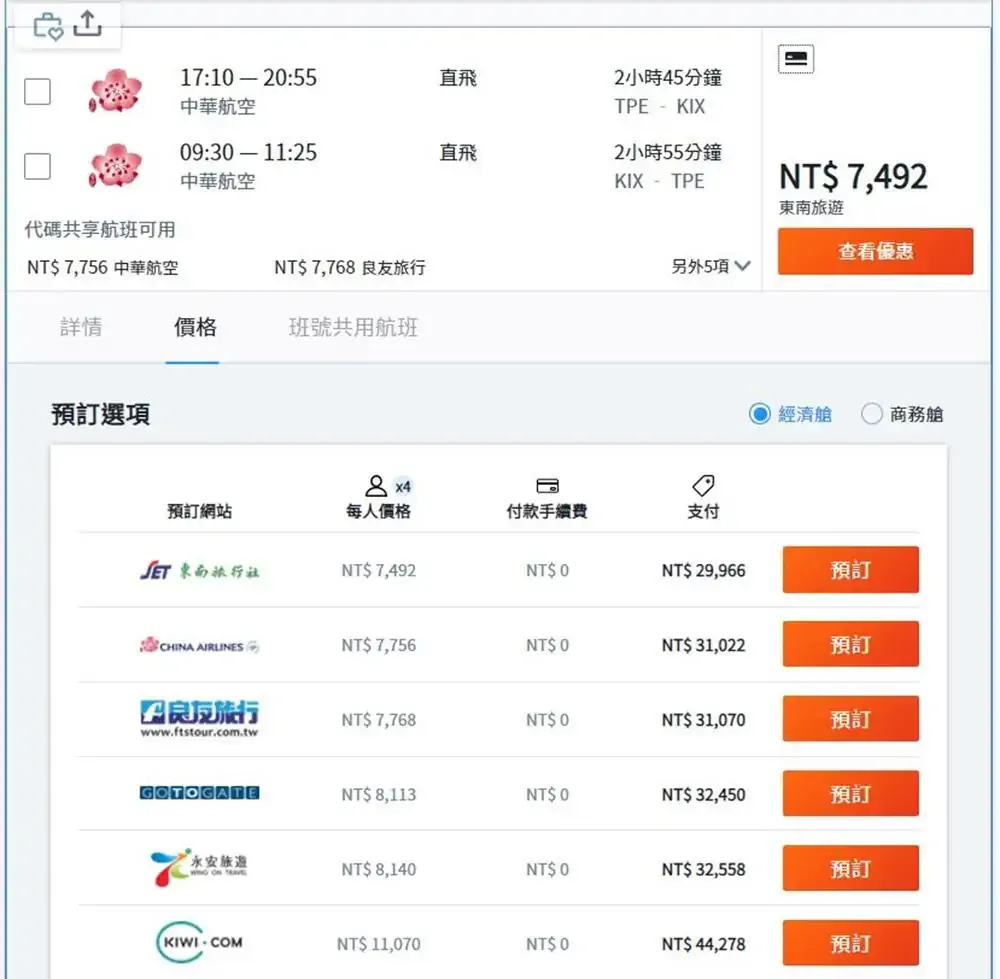Click the 預訂網站 column header
This screenshot has width=1000, height=979.
pyautogui.click(x=200, y=511)
